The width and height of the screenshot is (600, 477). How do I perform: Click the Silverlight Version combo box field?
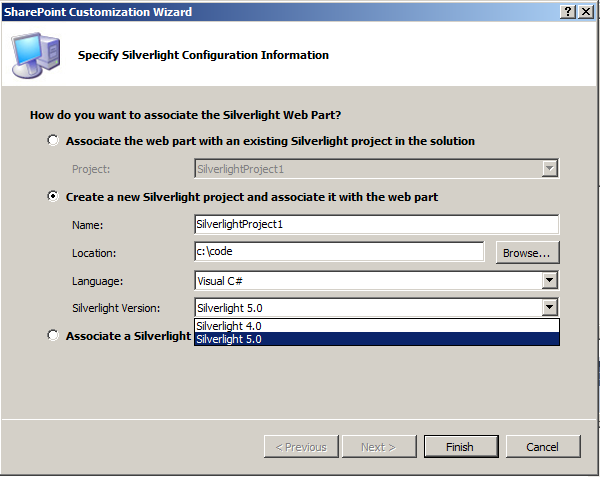point(377,307)
